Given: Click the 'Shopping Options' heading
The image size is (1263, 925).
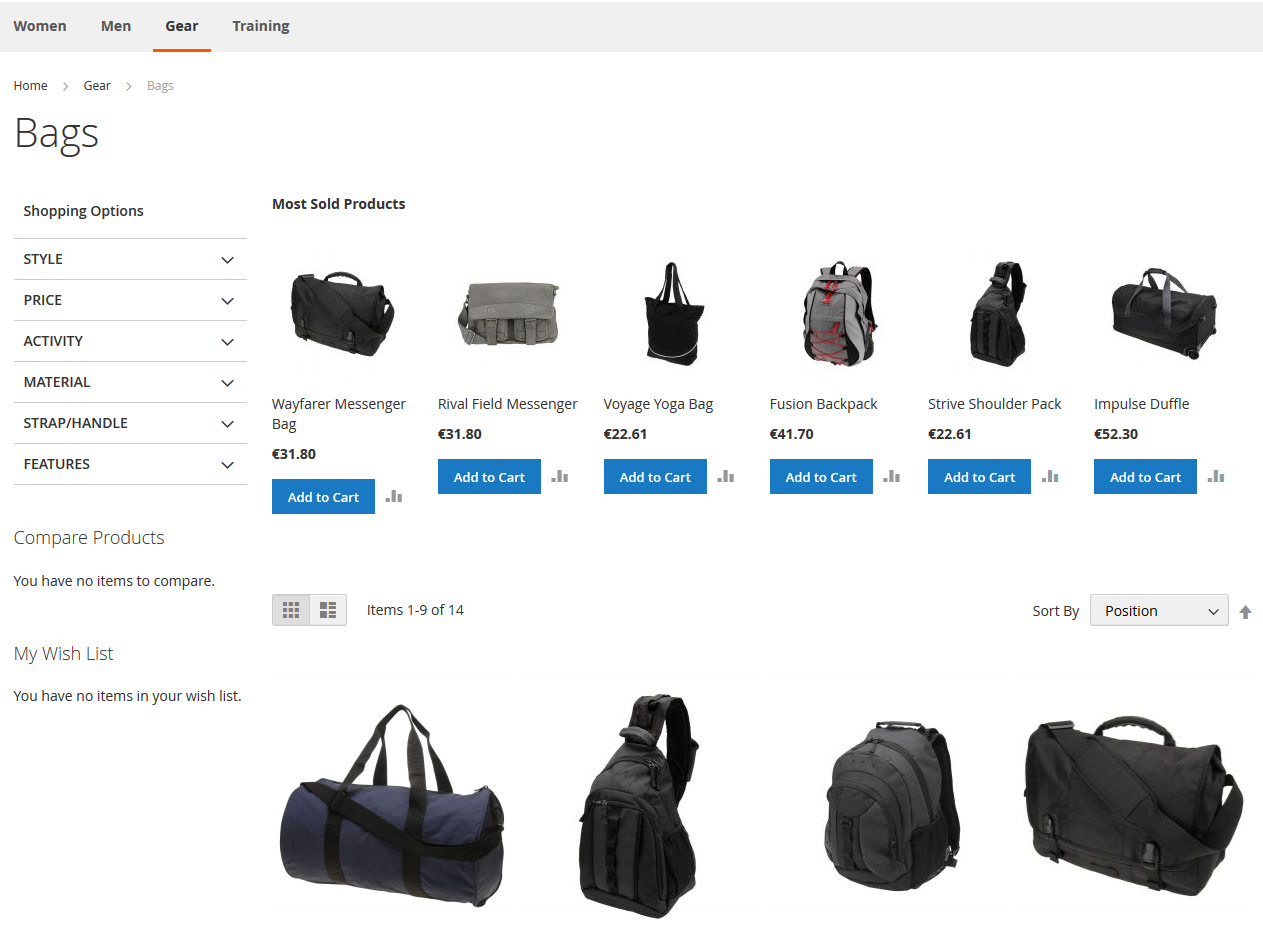Looking at the screenshot, I should tap(83, 211).
